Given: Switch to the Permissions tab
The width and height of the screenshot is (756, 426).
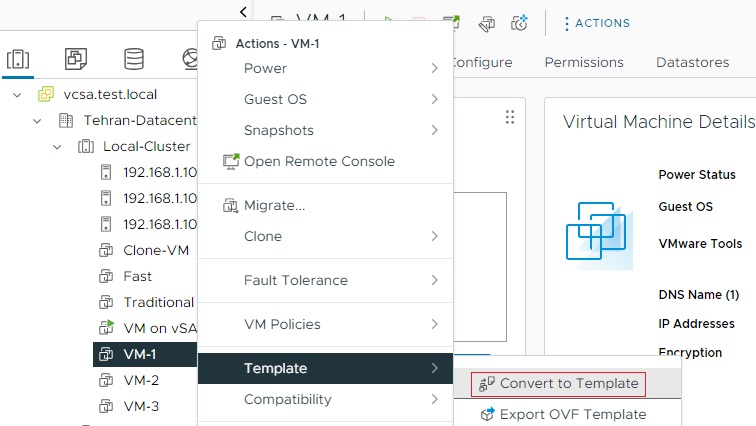Looking at the screenshot, I should click(x=584, y=62).
